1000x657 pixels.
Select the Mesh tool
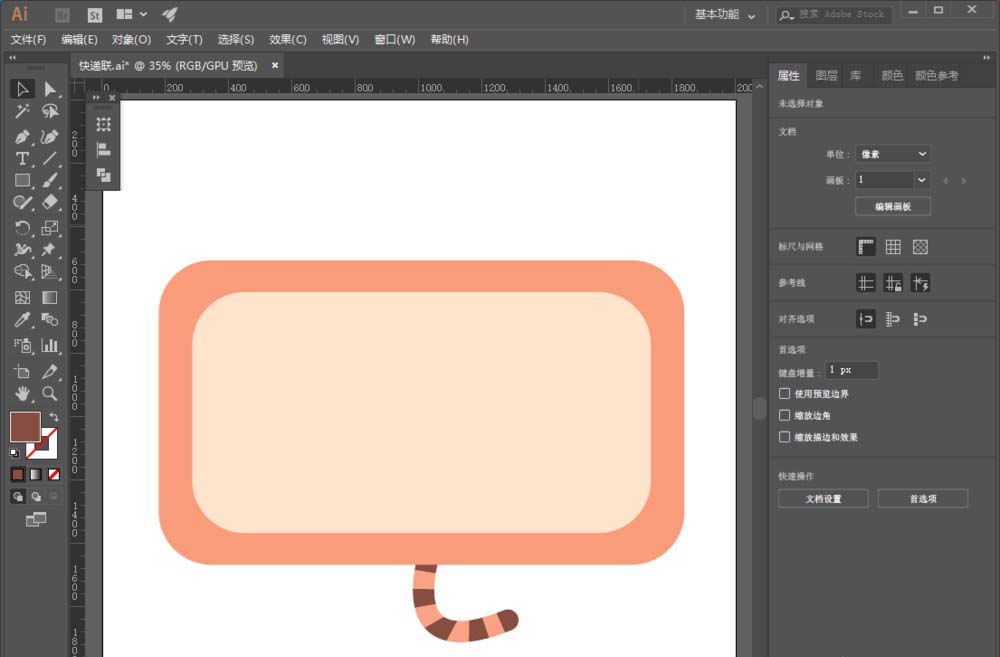coord(22,297)
